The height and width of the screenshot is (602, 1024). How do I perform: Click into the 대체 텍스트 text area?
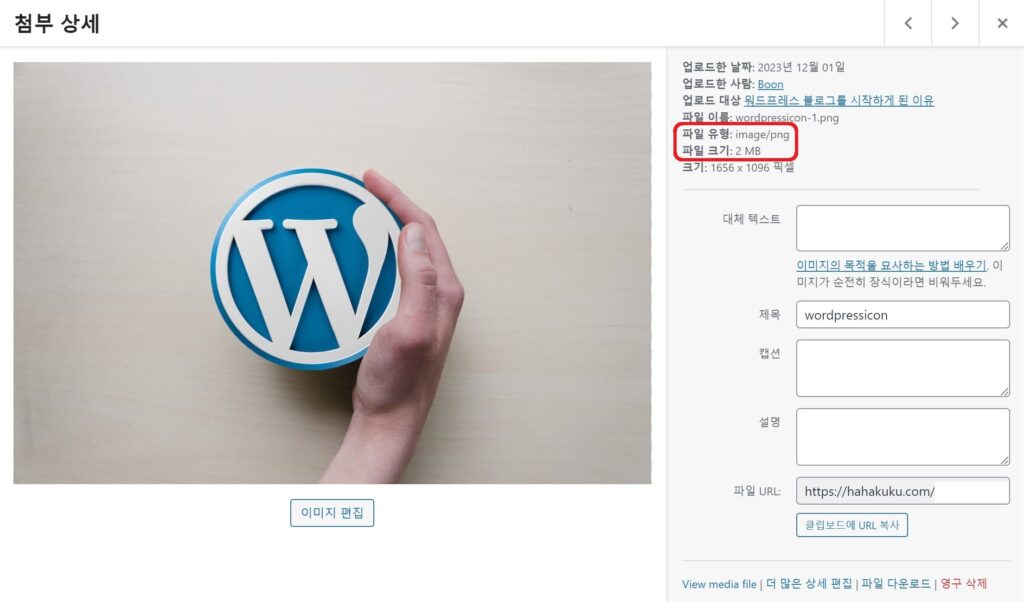click(x=903, y=228)
